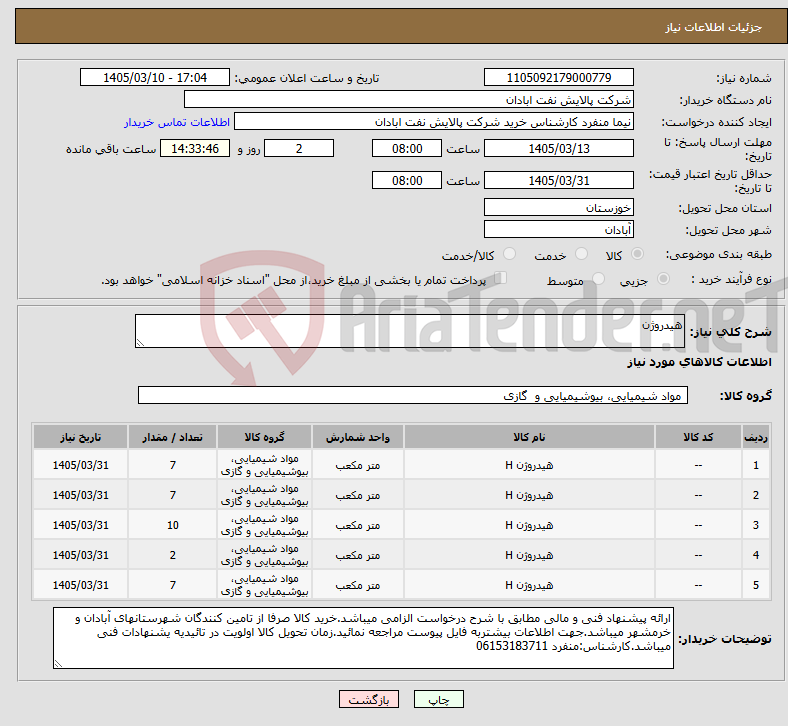Click the price validity date 1405/03/31 field
This screenshot has width=788, height=726.
(558, 180)
